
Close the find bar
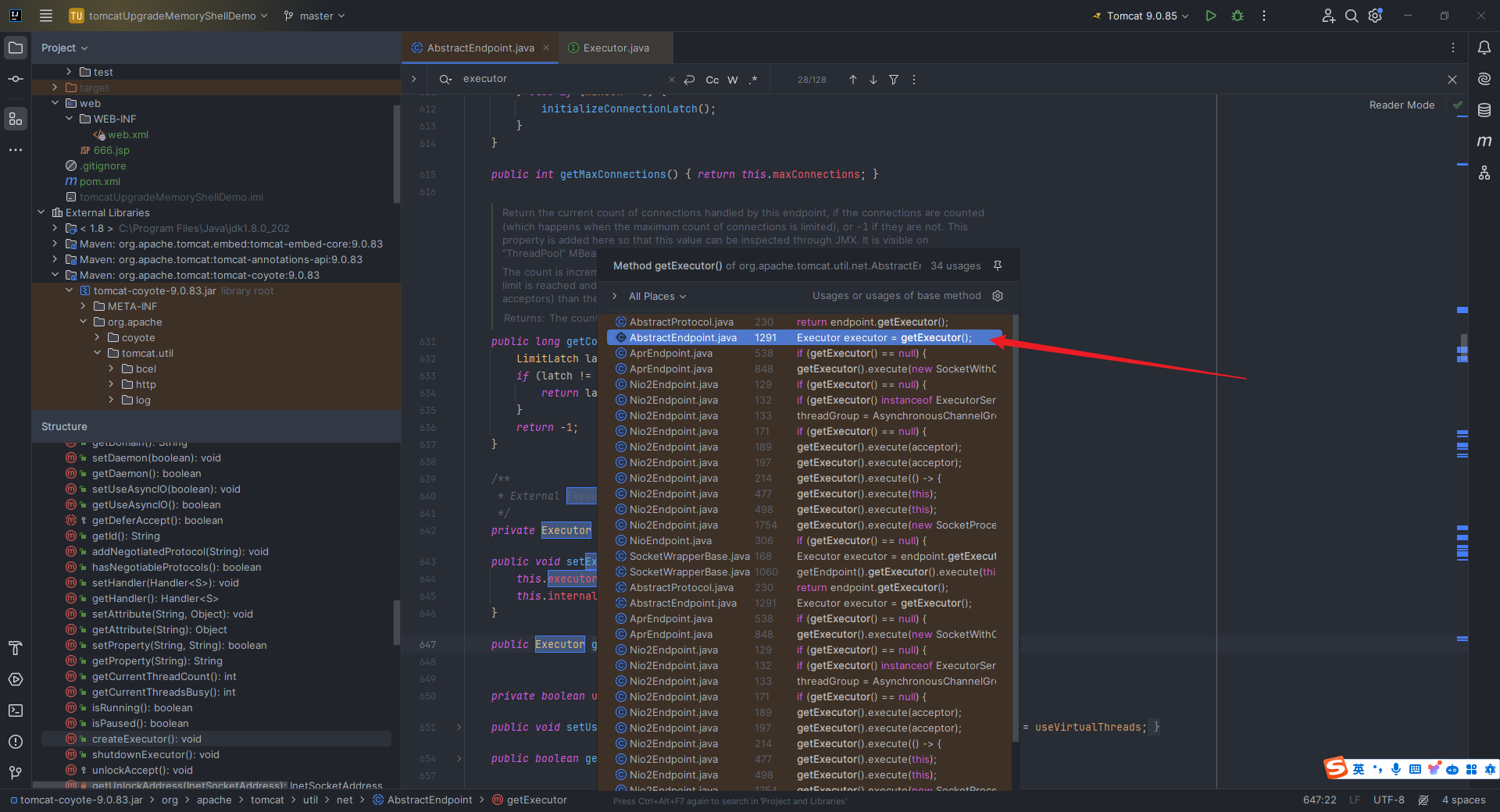coord(1452,80)
